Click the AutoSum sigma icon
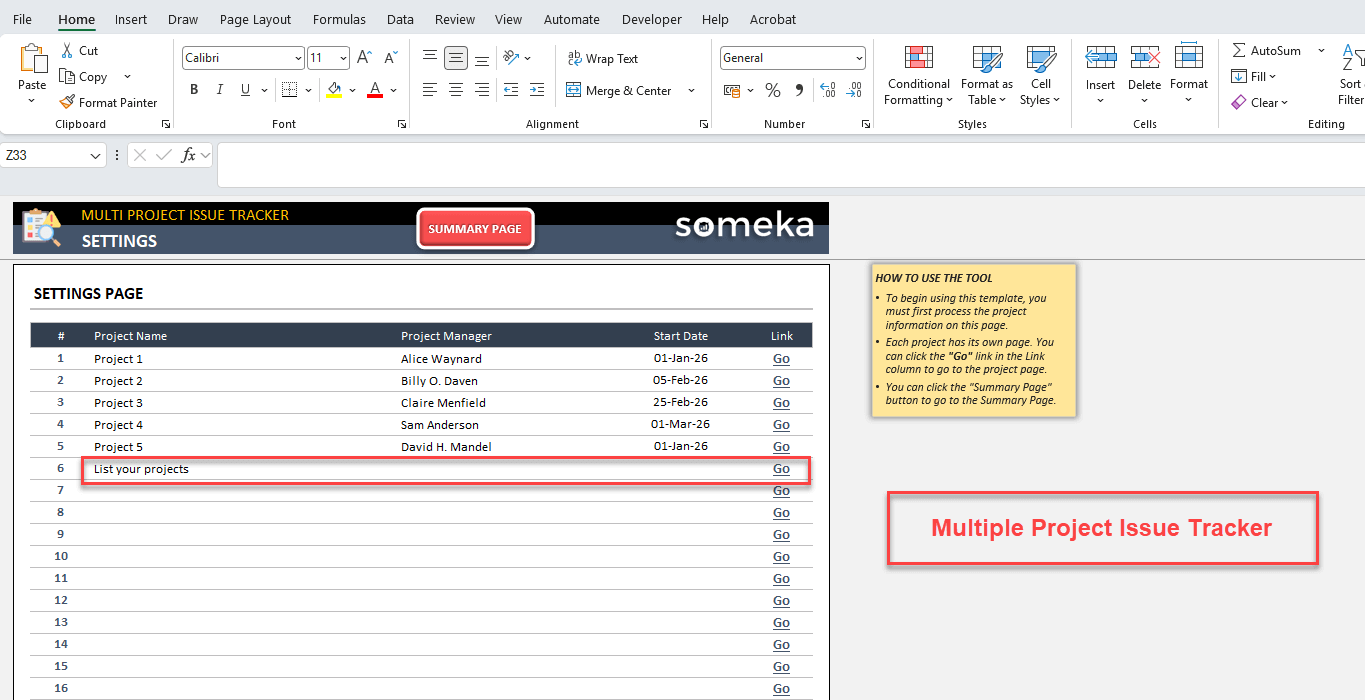 pyautogui.click(x=1239, y=50)
